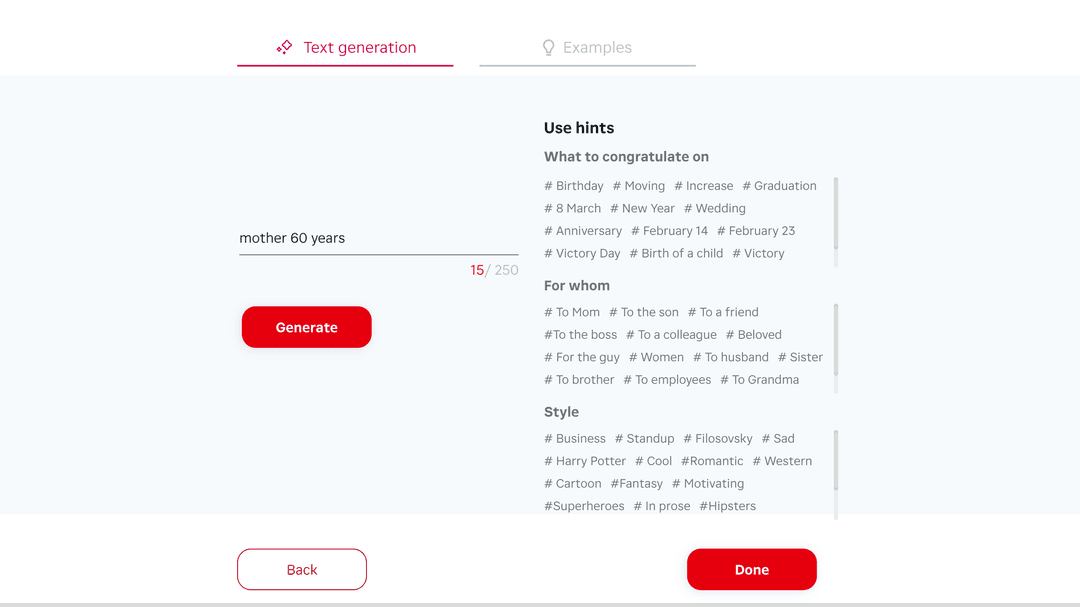Pick the #Harry Potter style
The image size is (1080, 607).
[585, 460]
